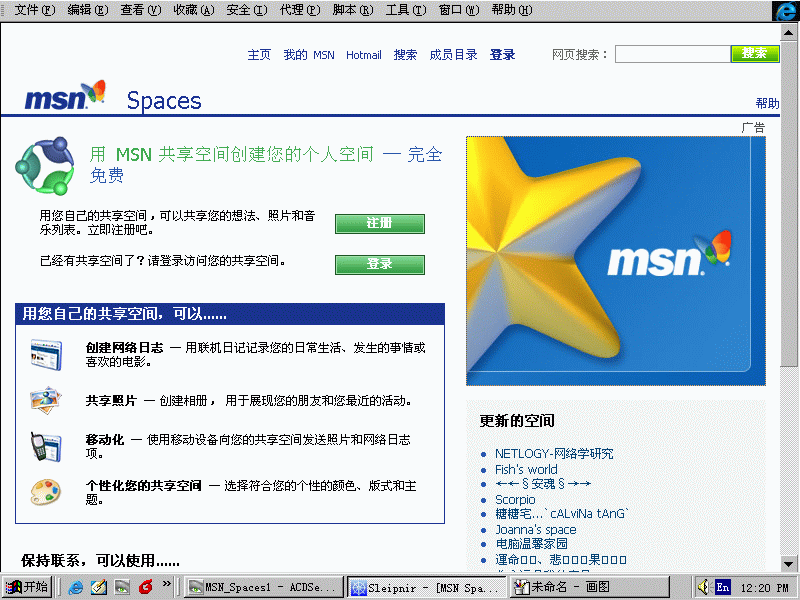Open the 帮助 link under search
The height and width of the screenshot is (600, 800).
click(767, 103)
